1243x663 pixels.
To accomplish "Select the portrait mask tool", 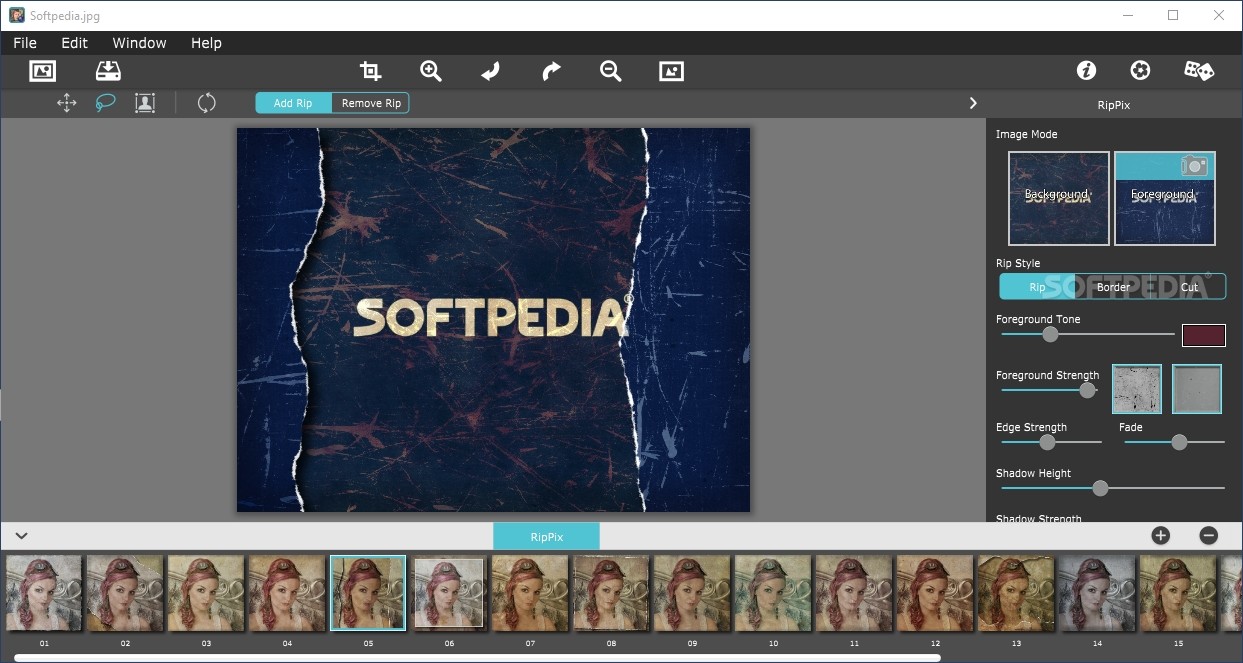I will (x=145, y=103).
